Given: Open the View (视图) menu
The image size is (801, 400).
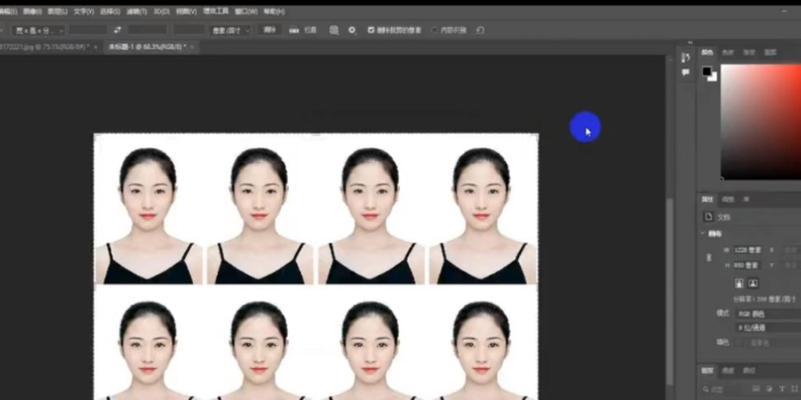Looking at the screenshot, I should point(186,11).
